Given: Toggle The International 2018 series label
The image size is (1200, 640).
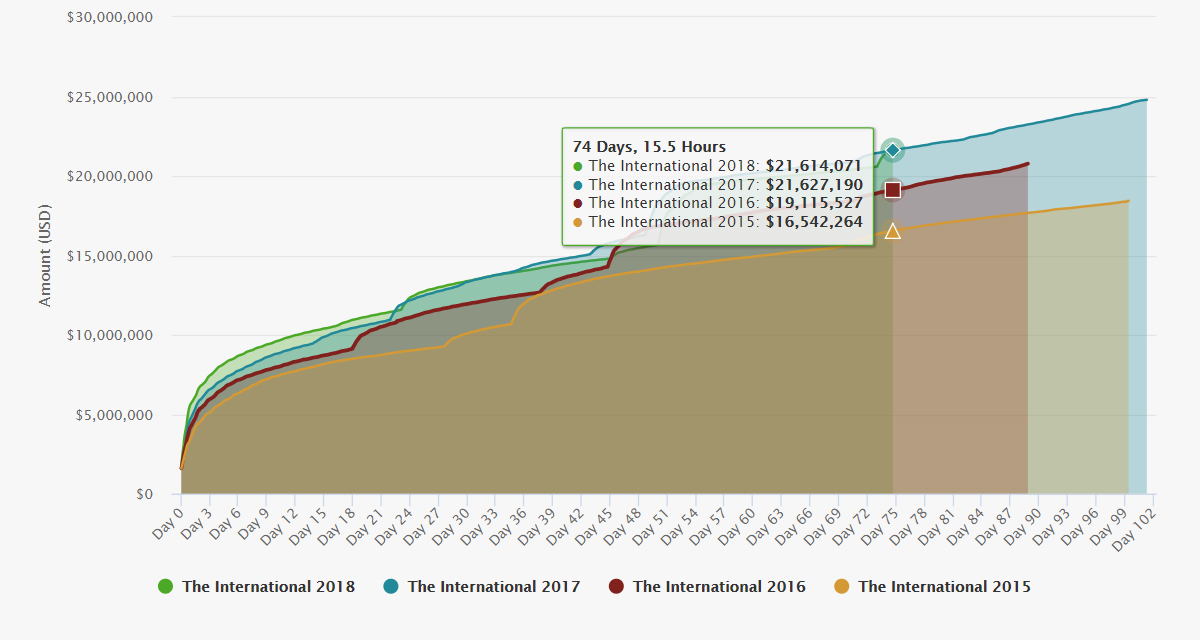Looking at the screenshot, I should 268,587.
